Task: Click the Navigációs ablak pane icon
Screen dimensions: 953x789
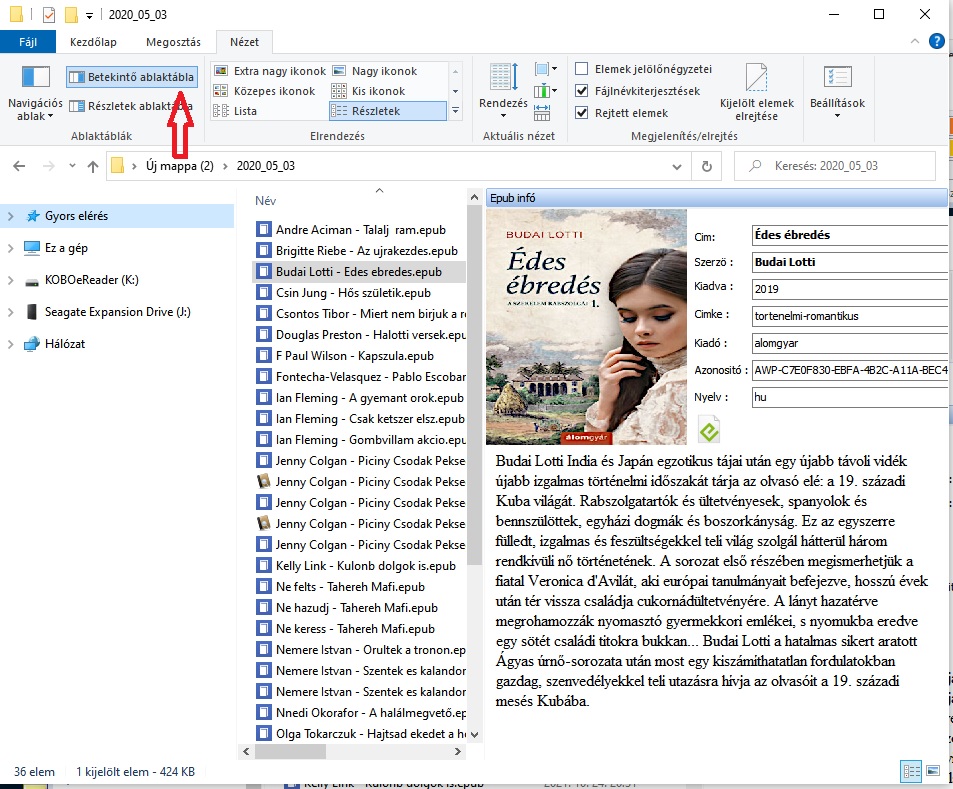Action: point(35,78)
